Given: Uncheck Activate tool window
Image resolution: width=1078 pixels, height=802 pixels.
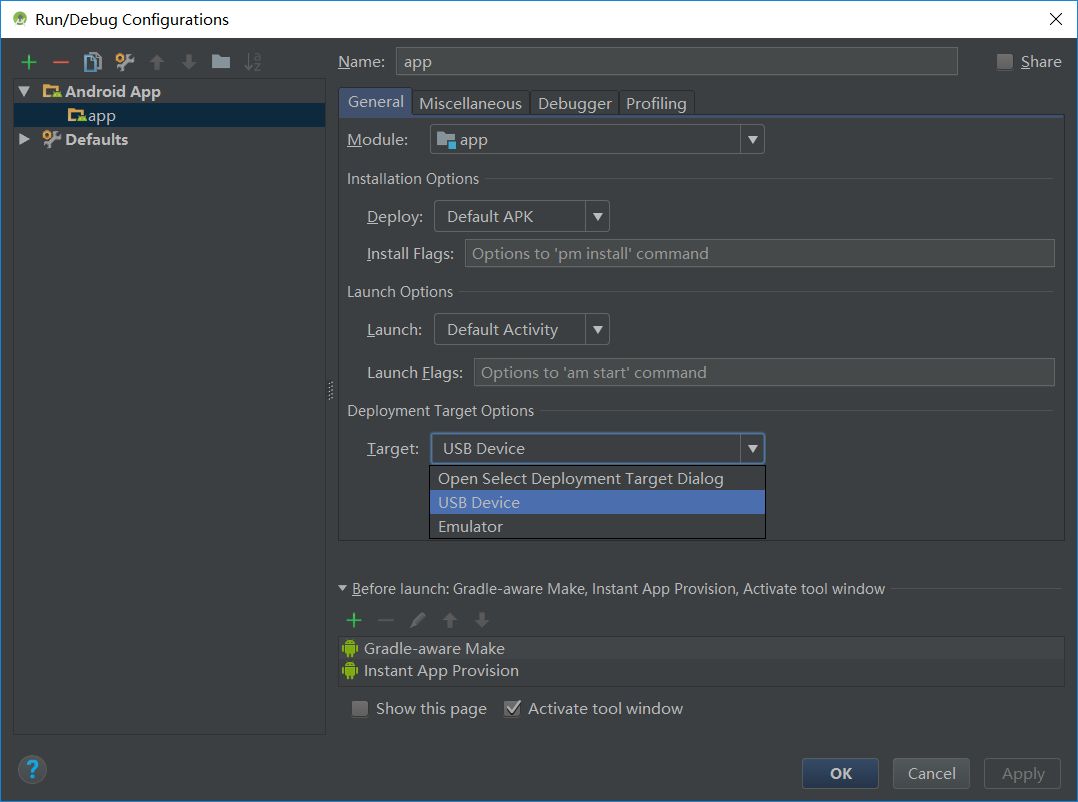Looking at the screenshot, I should 512,709.
